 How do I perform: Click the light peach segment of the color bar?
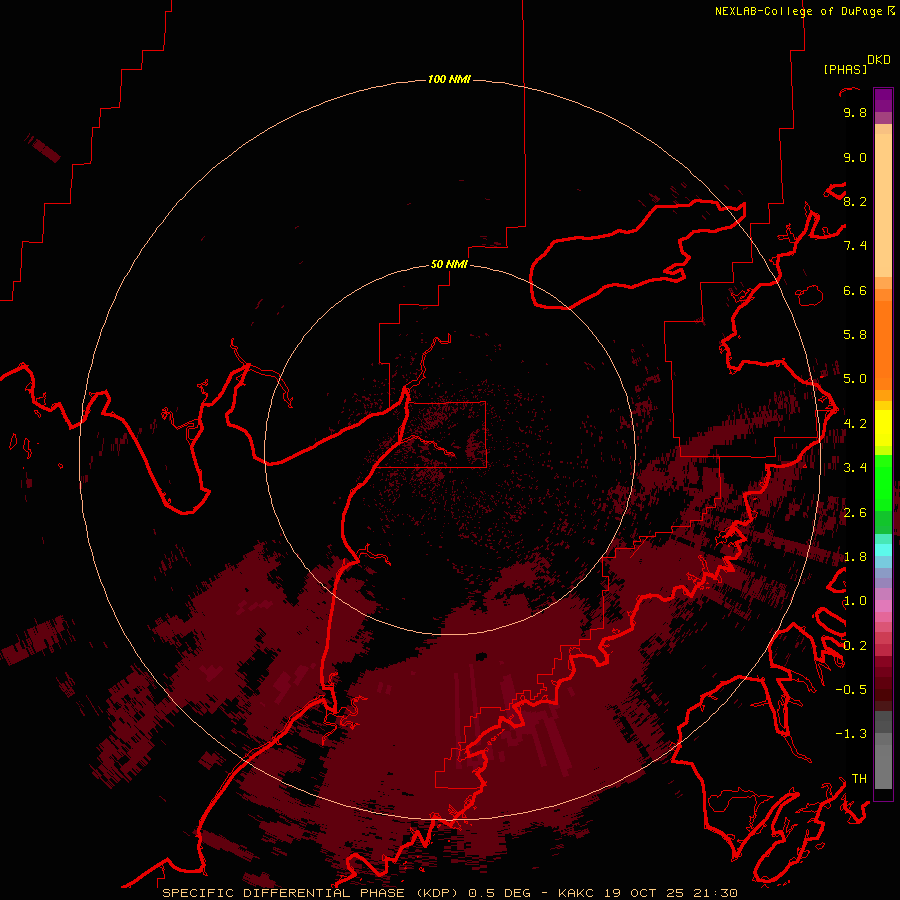coord(883,205)
